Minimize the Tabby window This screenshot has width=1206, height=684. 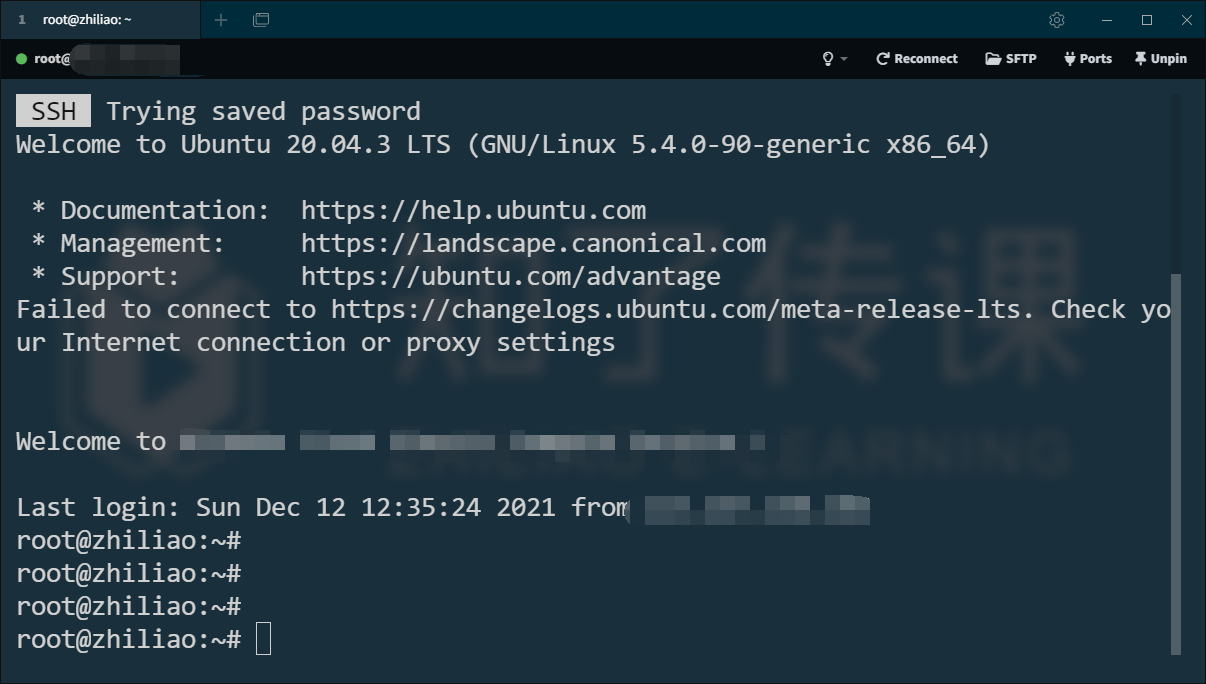[1107, 20]
